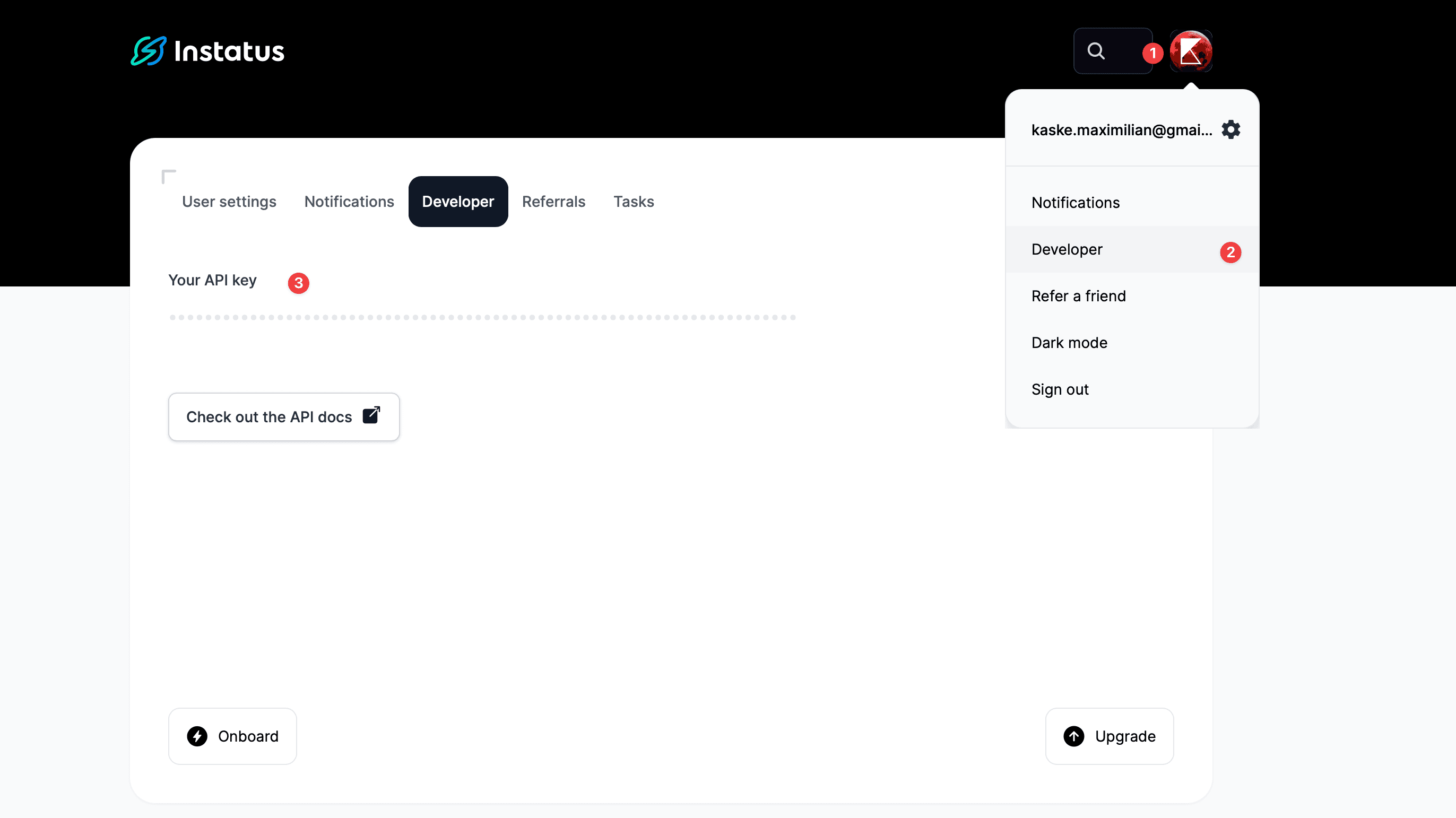Click the user avatar in the top right
Screen dimensions: 1456x818
[1191, 51]
